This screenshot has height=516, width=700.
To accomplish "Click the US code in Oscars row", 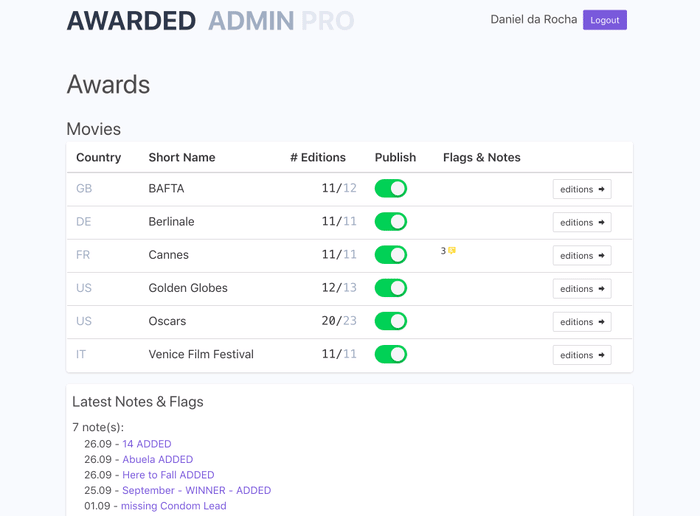I will point(84,321).
